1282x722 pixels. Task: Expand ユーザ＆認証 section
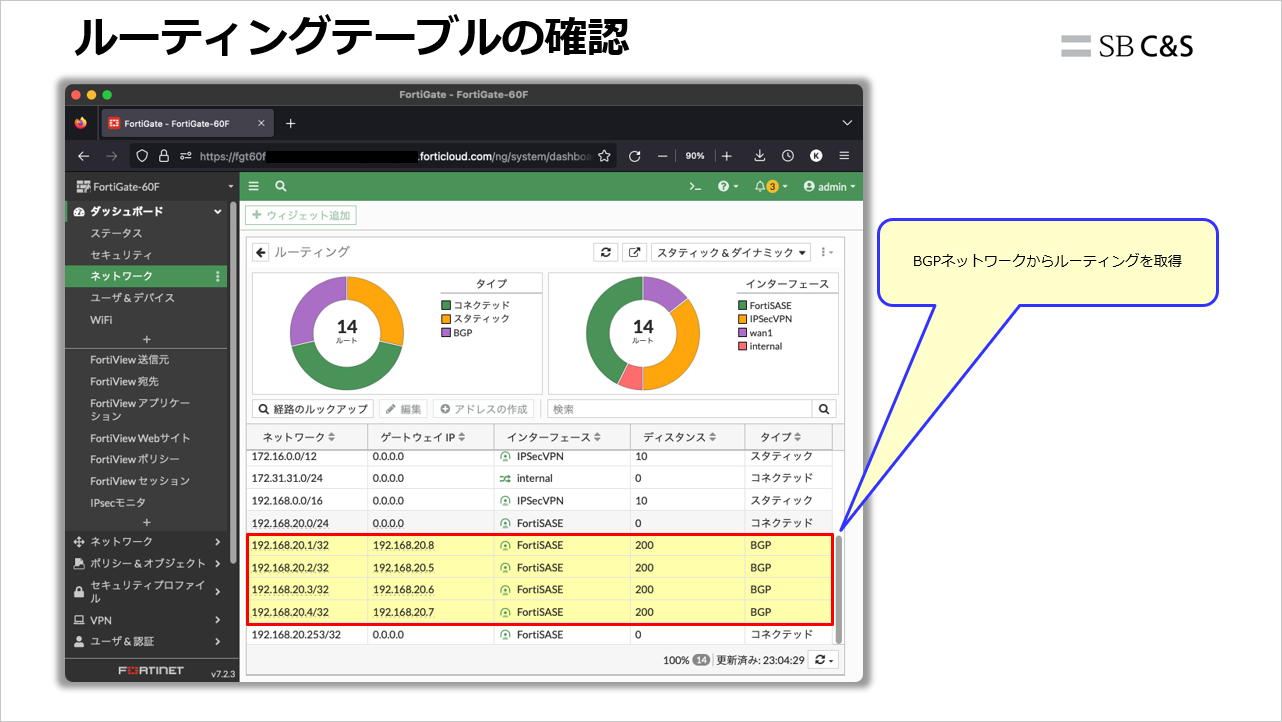(x=147, y=641)
